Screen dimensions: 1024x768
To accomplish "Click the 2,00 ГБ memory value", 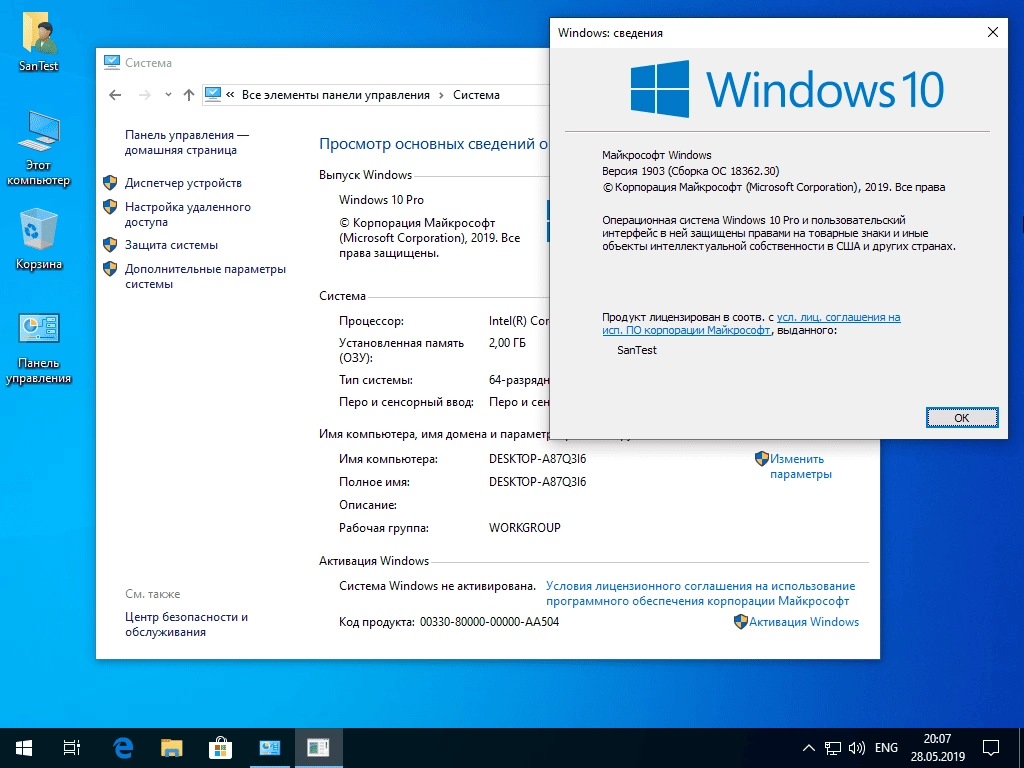I will point(507,343).
